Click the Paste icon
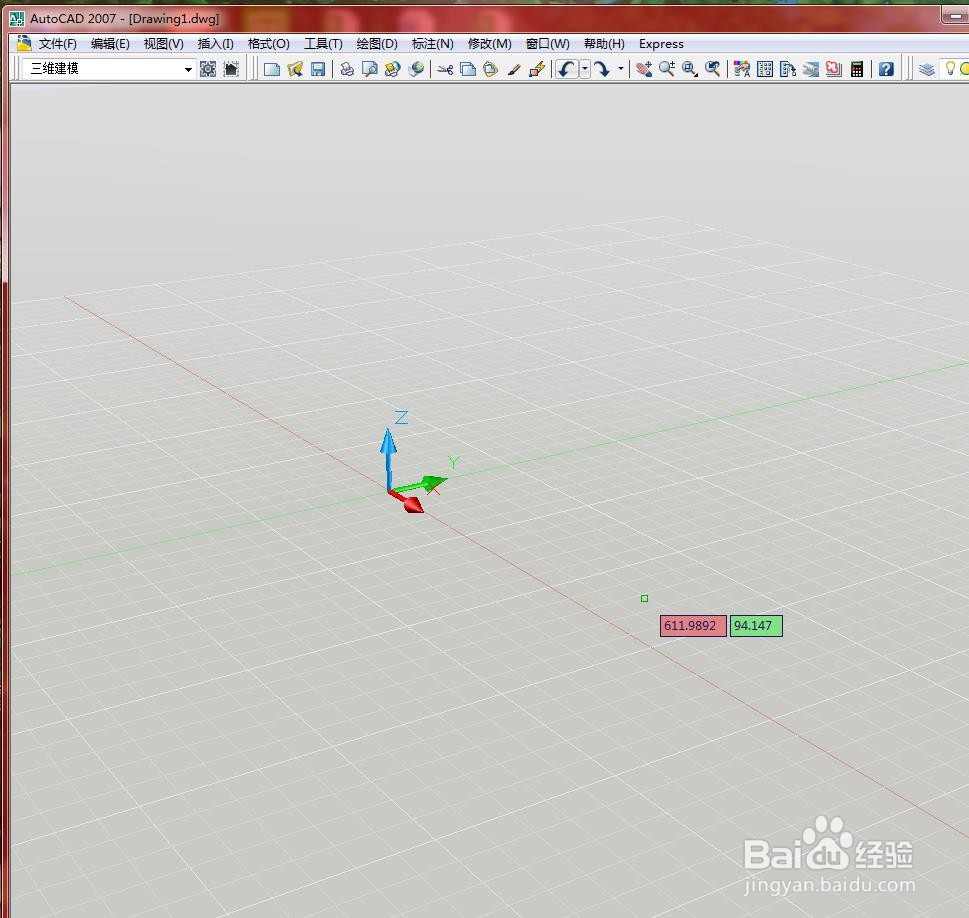 point(491,69)
